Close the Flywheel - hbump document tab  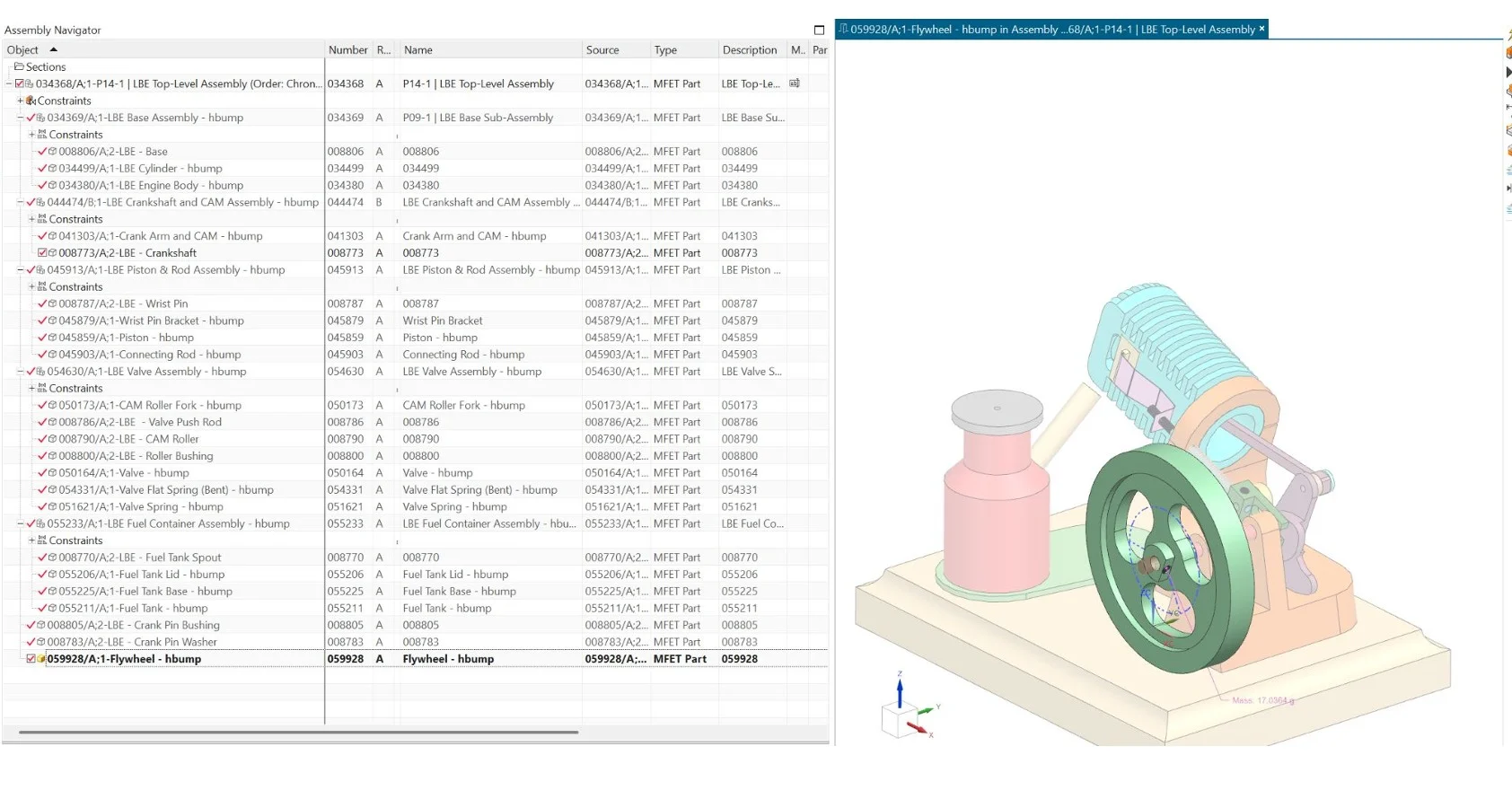(1261, 29)
